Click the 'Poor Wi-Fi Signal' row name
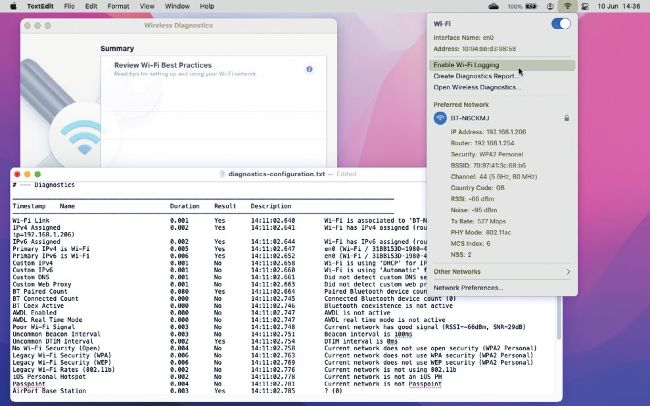The height and width of the screenshot is (406, 650). coord(44,327)
